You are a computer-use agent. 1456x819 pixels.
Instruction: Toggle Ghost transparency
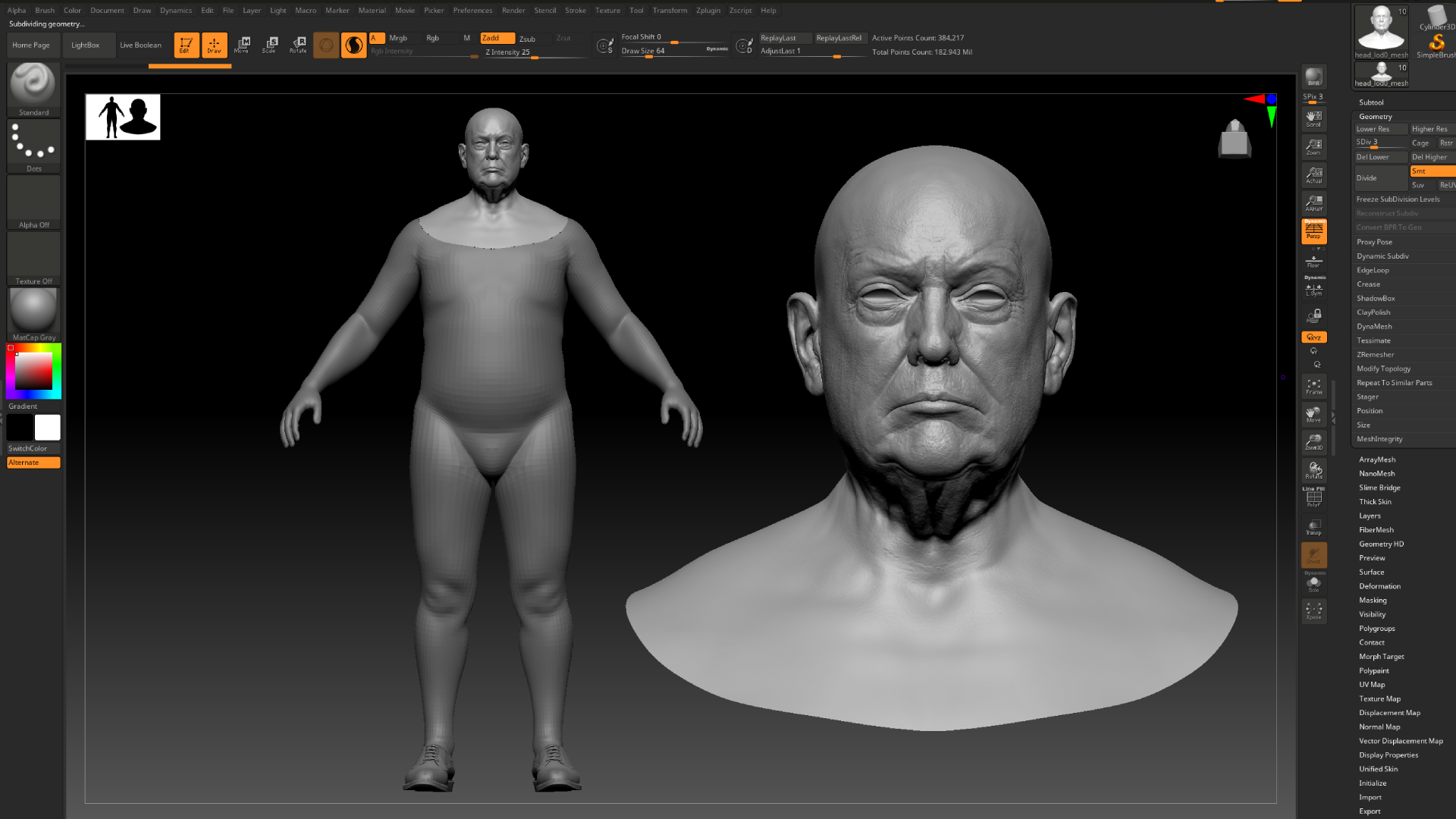[x=1313, y=555]
